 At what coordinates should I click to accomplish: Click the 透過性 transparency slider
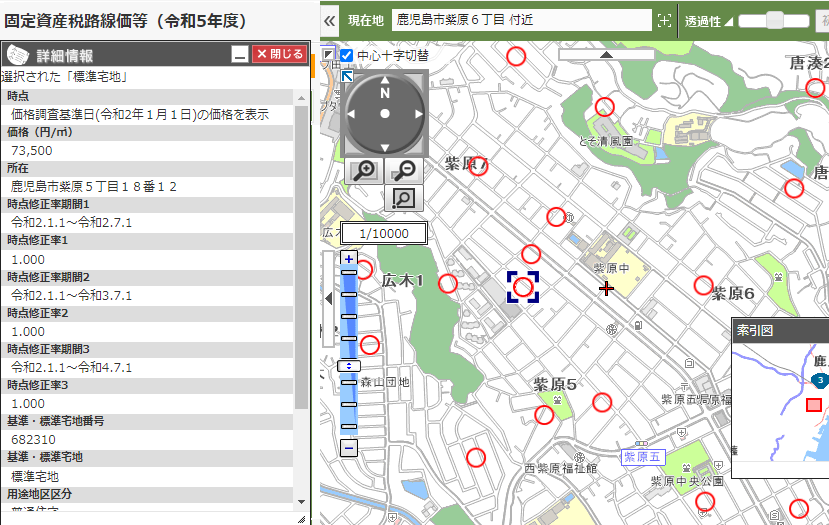tap(773, 20)
